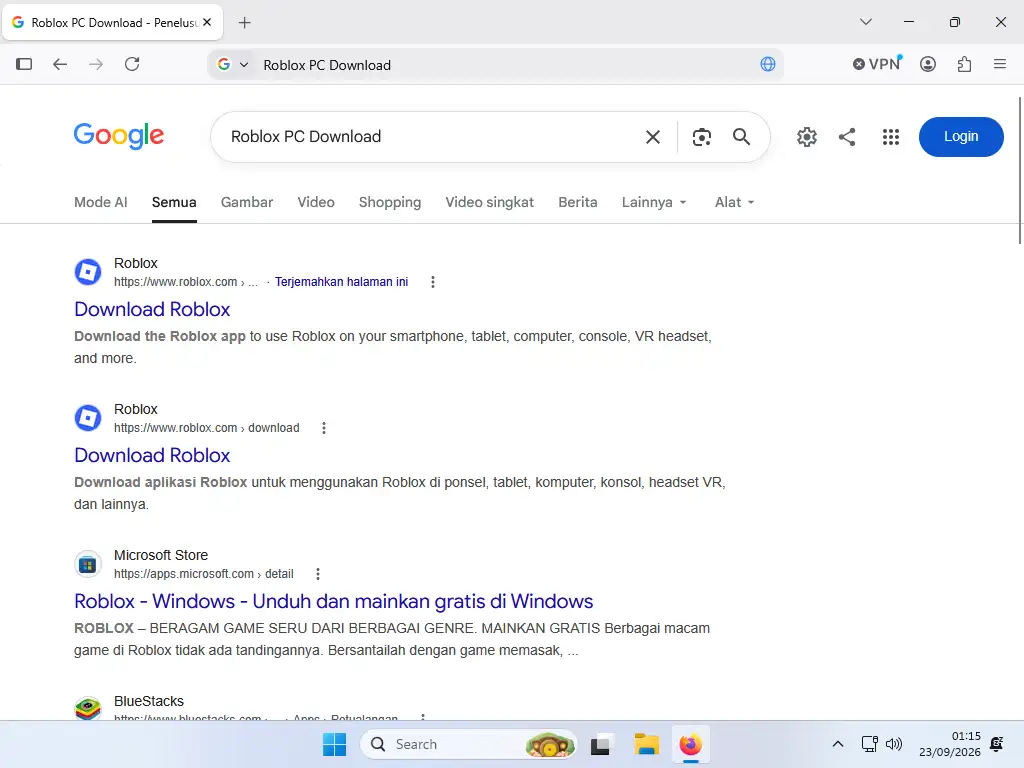Click the Roblox favicon of the first result

pos(88,272)
